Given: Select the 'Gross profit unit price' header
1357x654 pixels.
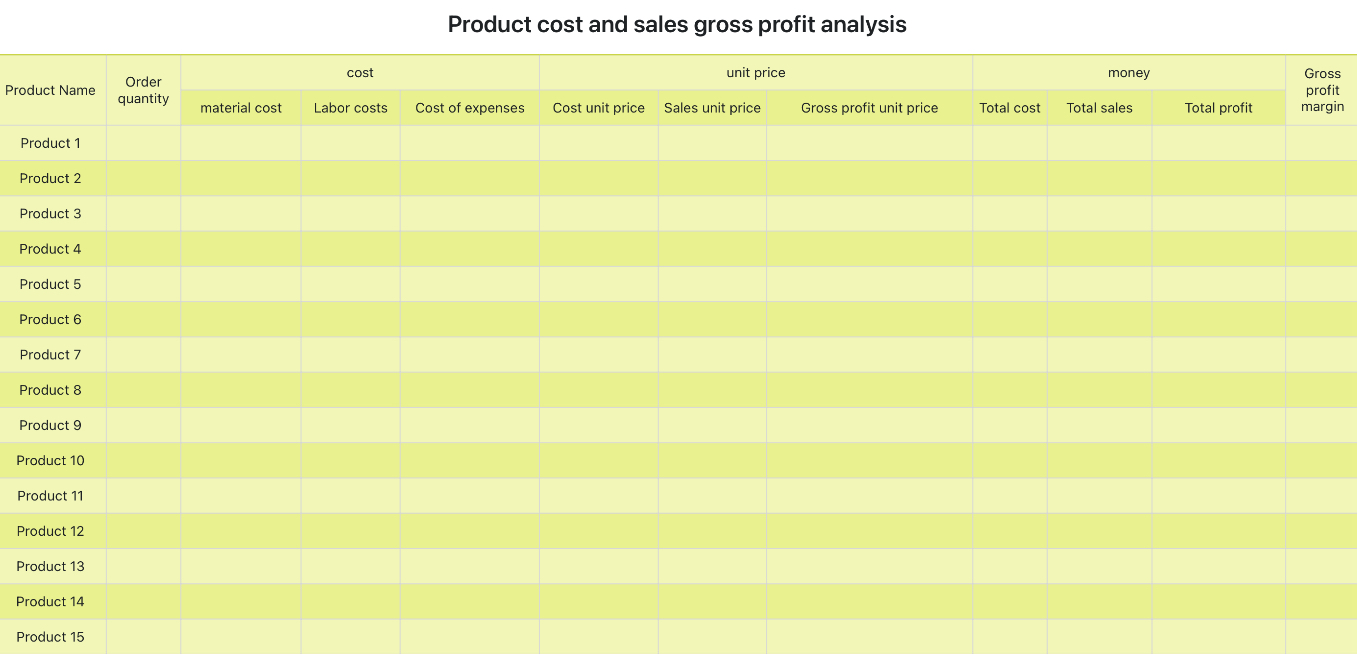Looking at the screenshot, I should [870, 108].
